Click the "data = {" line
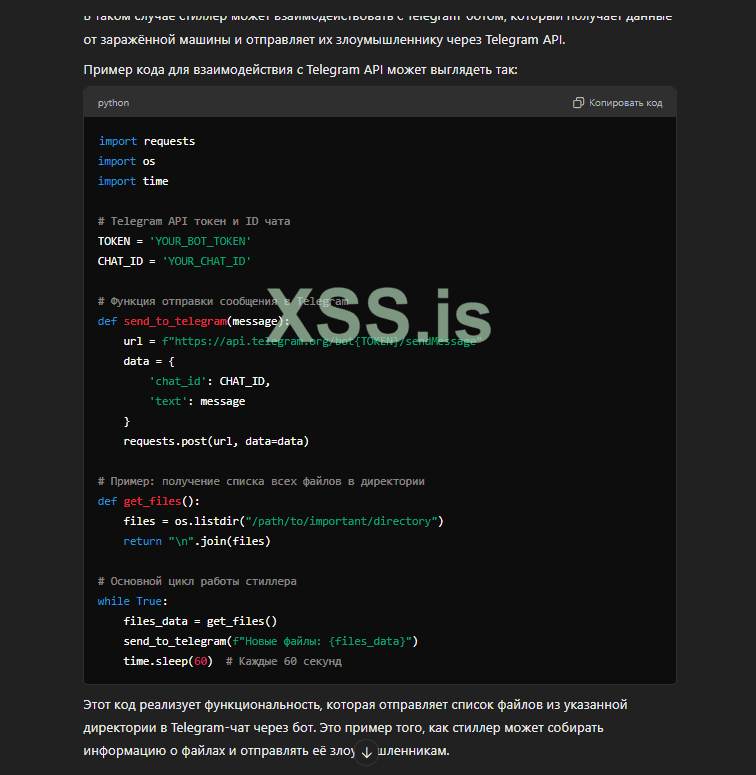The height and width of the screenshot is (775, 756). (149, 361)
